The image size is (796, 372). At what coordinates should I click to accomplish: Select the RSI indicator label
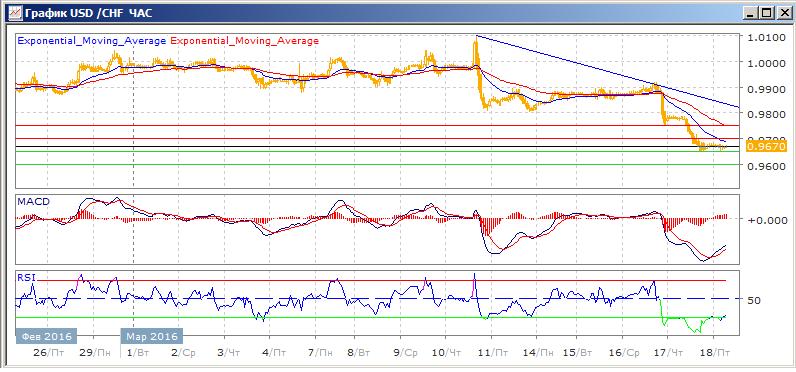pos(25,278)
